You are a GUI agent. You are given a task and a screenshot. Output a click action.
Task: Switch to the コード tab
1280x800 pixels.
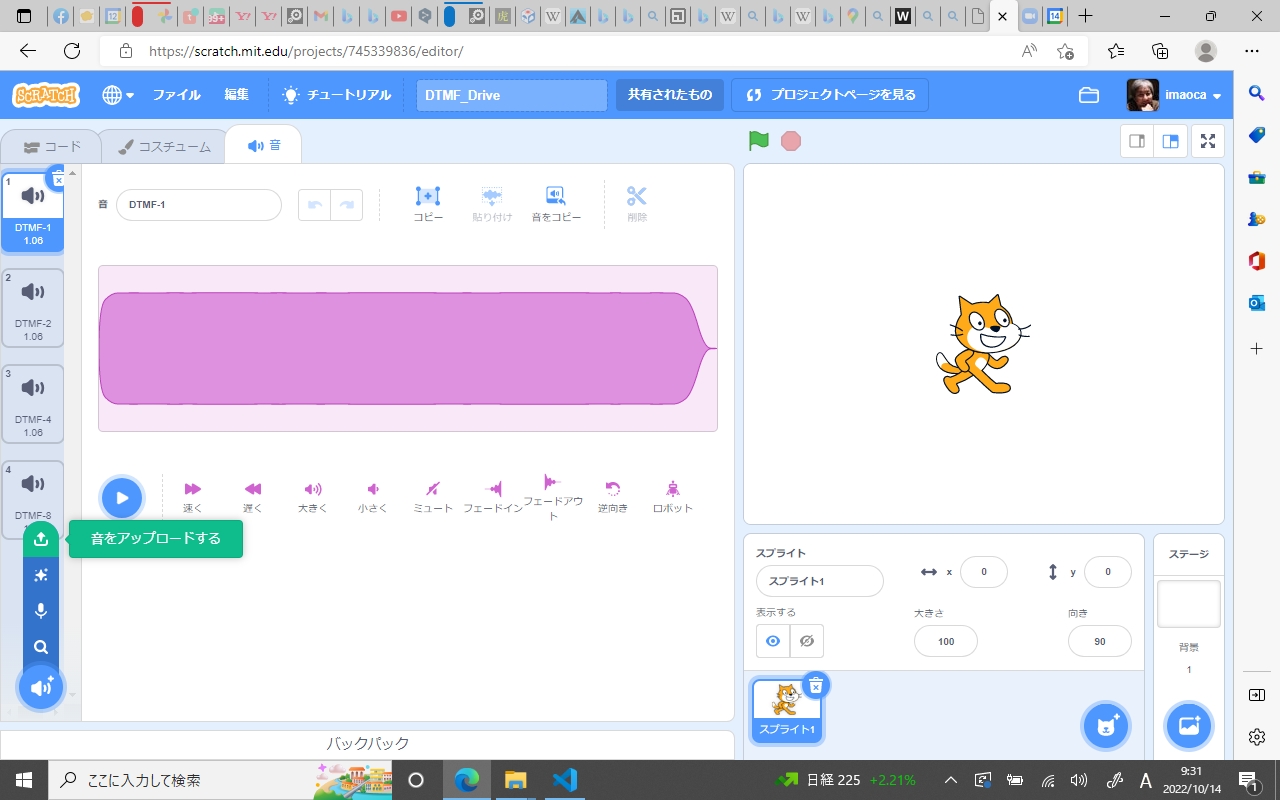[52, 146]
